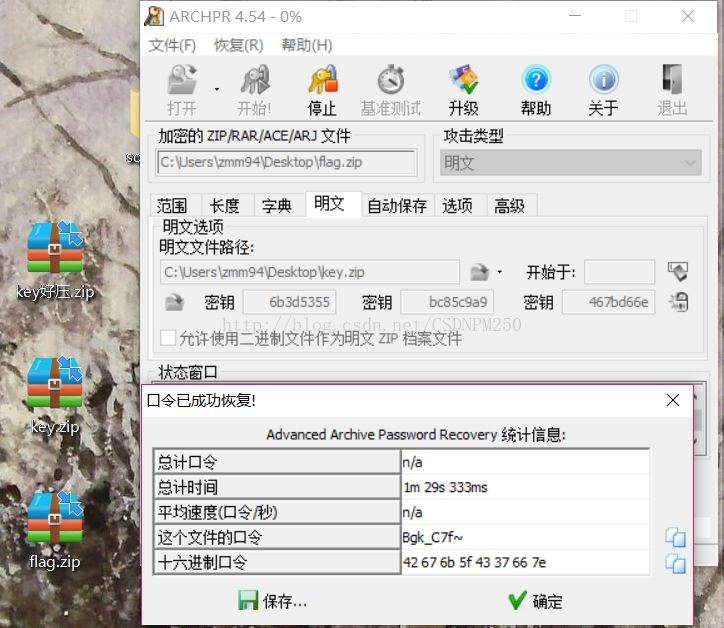
Task: Copy the hexadecimal password icon
Action: [675, 563]
